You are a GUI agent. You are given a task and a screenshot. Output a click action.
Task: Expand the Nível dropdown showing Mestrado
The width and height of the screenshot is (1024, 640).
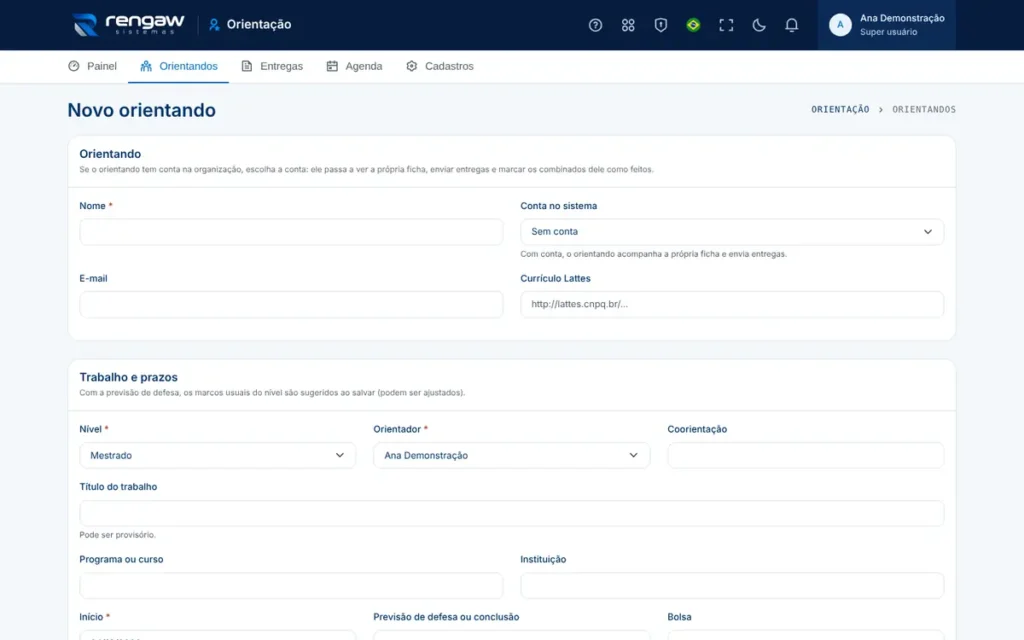[x=217, y=455]
